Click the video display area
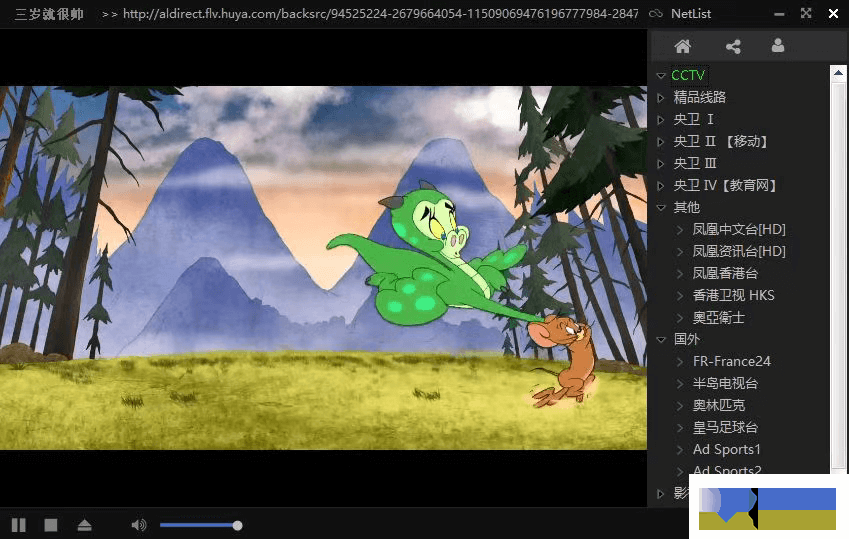The height and width of the screenshot is (539, 849). pos(323,268)
